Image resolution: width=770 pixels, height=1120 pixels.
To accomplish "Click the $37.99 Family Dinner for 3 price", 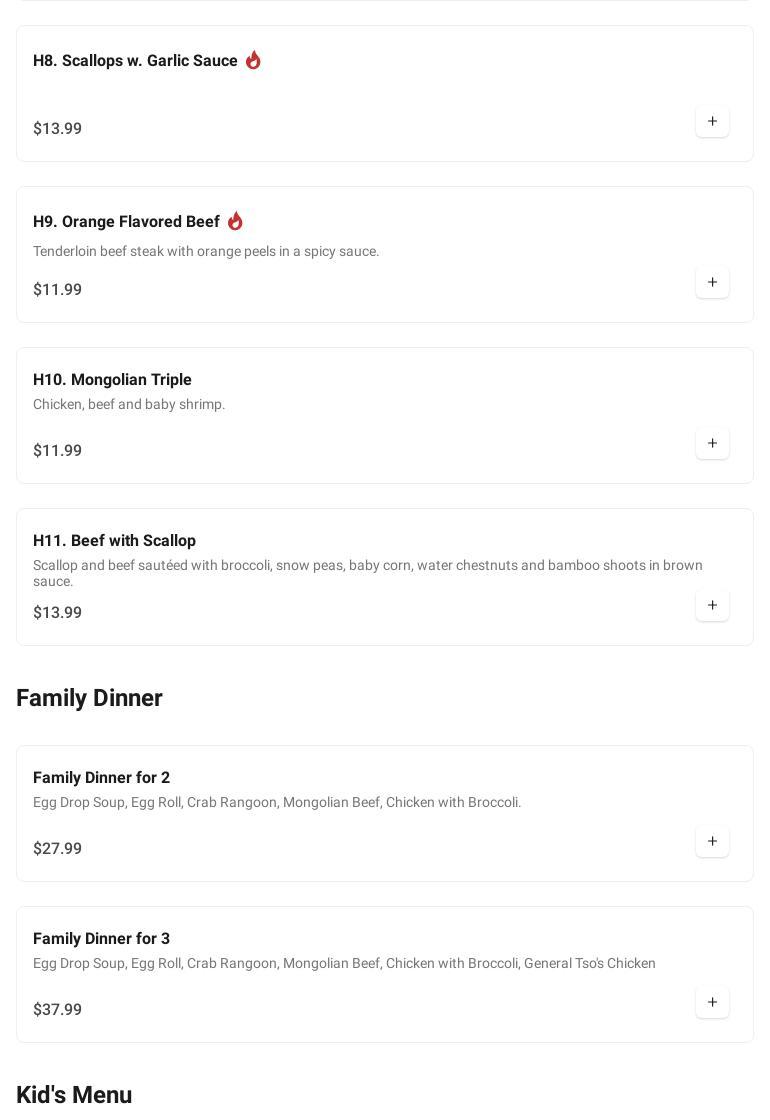I will pos(57,1010).
